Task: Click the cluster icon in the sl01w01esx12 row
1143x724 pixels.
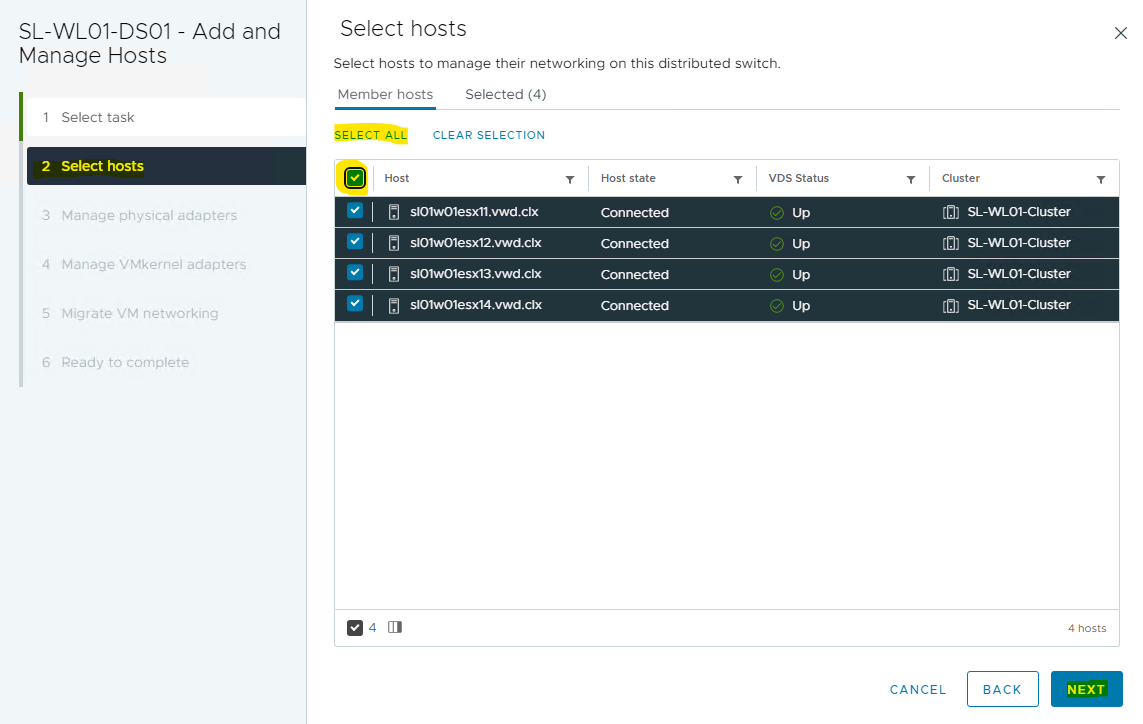Action: (951, 243)
